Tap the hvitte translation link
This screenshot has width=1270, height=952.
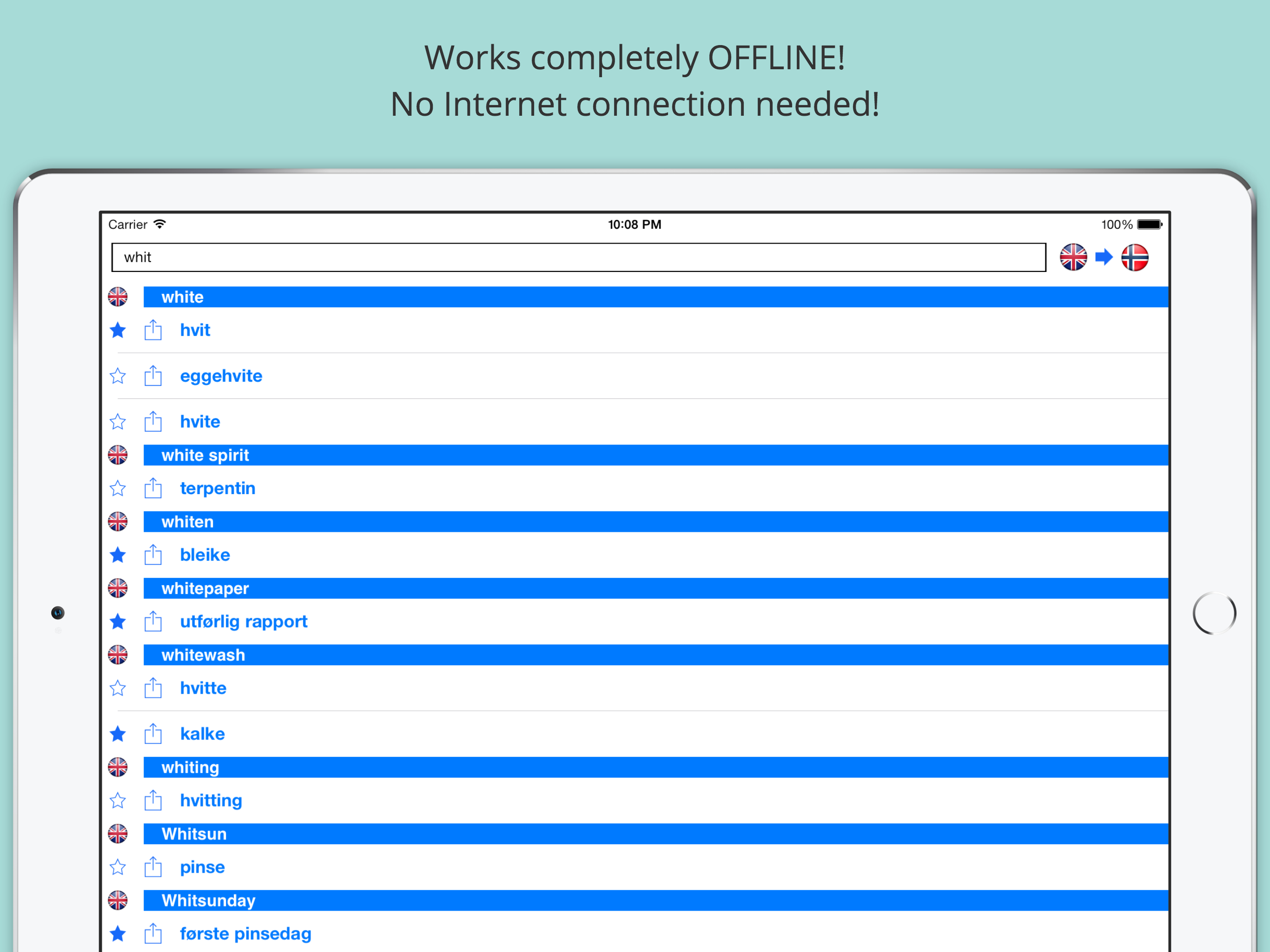click(x=203, y=688)
